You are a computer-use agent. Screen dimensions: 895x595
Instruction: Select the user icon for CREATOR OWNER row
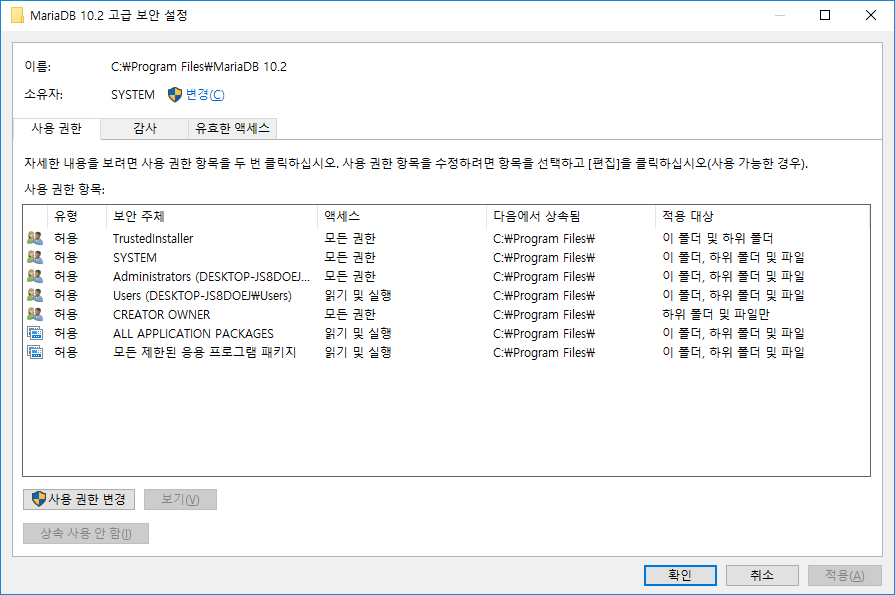pos(35,314)
